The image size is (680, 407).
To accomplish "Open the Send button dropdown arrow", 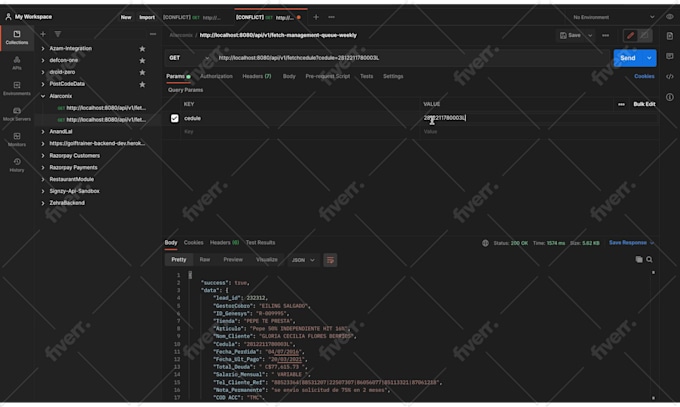I will point(649,58).
